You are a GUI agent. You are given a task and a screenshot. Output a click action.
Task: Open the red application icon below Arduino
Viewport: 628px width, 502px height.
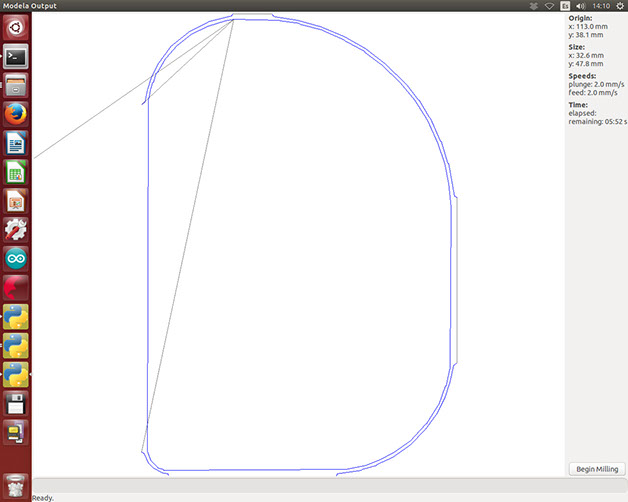pyautogui.click(x=16, y=288)
